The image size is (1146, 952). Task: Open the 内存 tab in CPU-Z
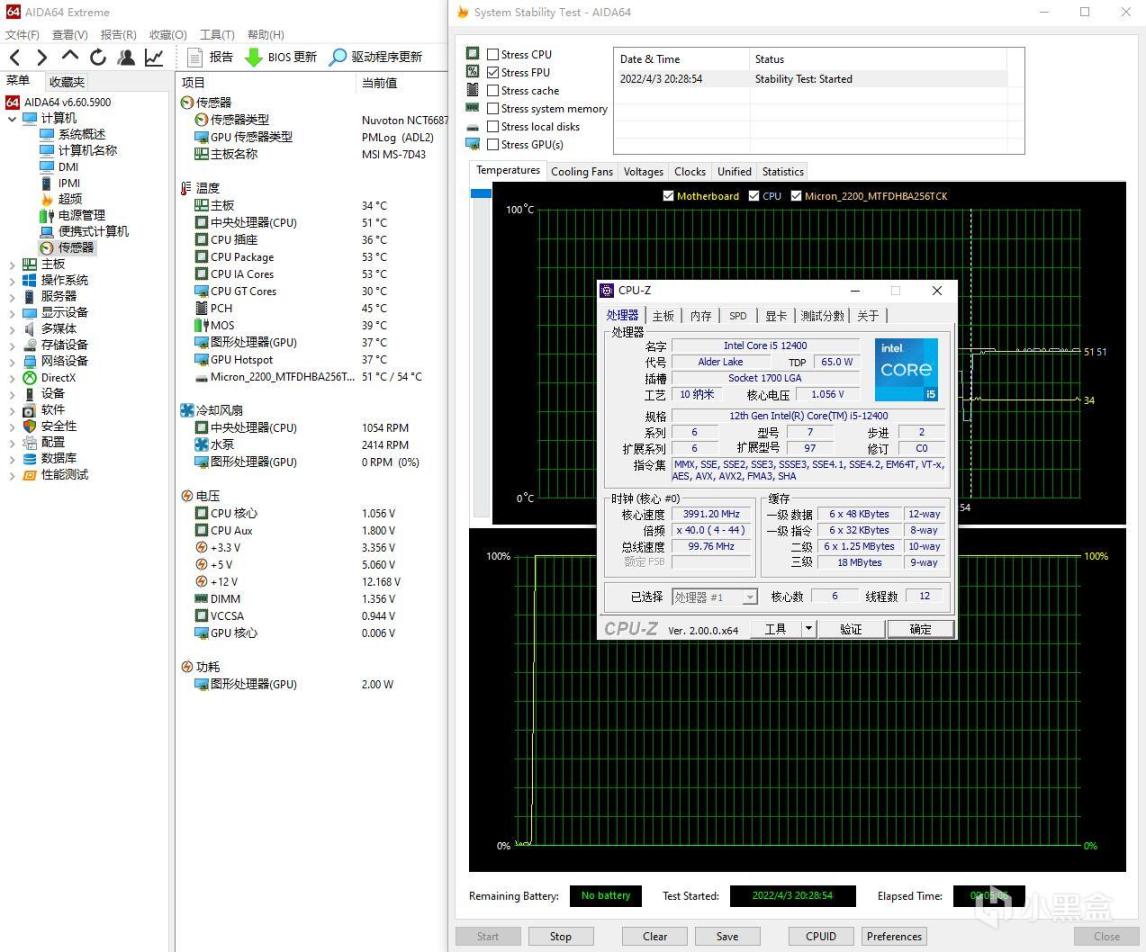[x=701, y=316]
